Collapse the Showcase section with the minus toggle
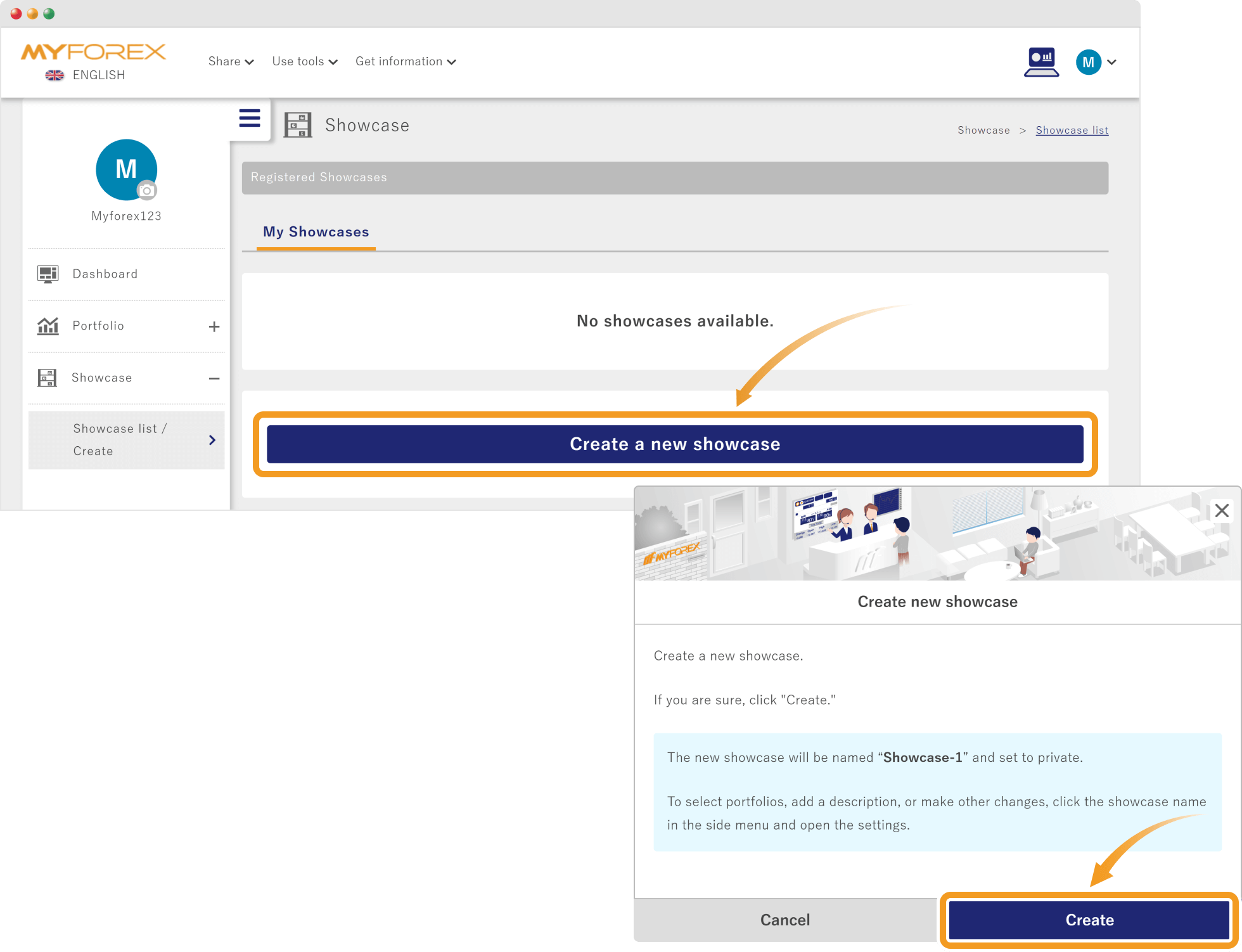The height and width of the screenshot is (952, 1242). [x=214, y=378]
